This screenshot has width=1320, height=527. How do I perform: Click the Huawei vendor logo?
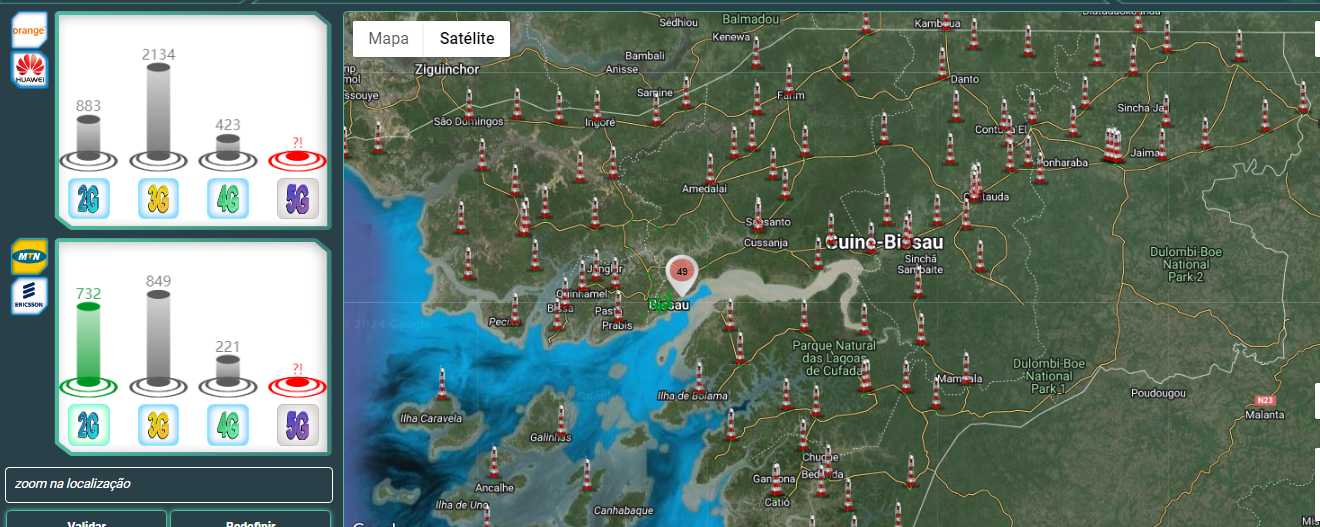pyautogui.click(x=29, y=70)
